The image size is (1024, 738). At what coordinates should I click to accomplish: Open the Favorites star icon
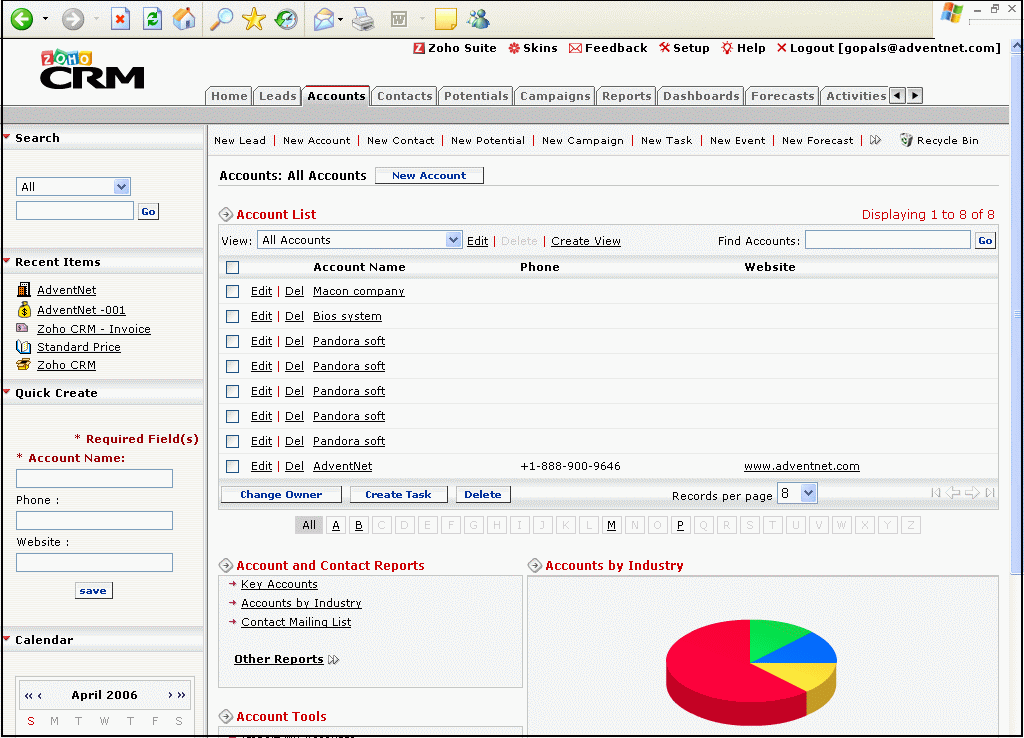coord(254,19)
